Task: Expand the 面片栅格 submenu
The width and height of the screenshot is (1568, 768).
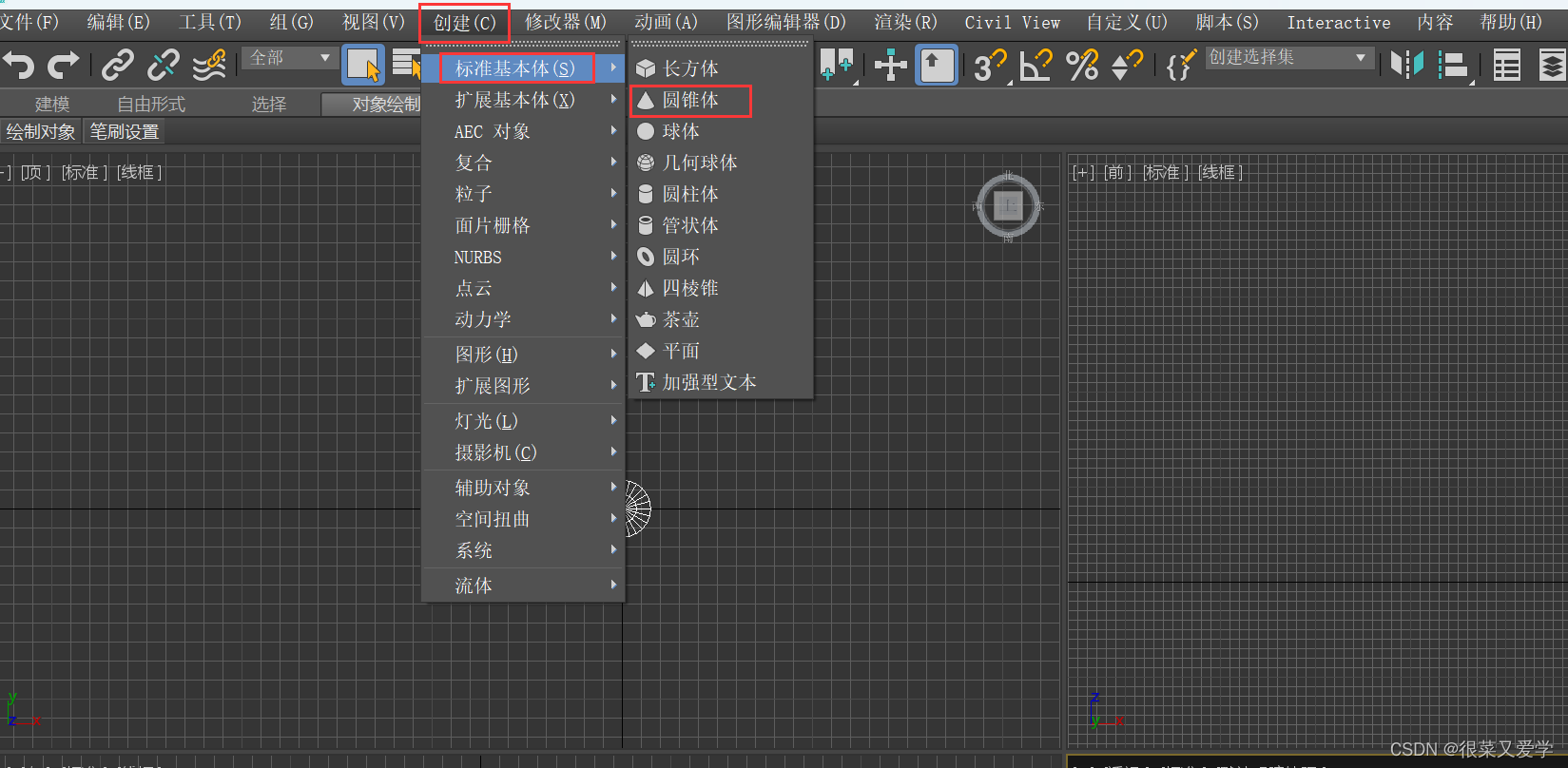Action: tap(523, 225)
